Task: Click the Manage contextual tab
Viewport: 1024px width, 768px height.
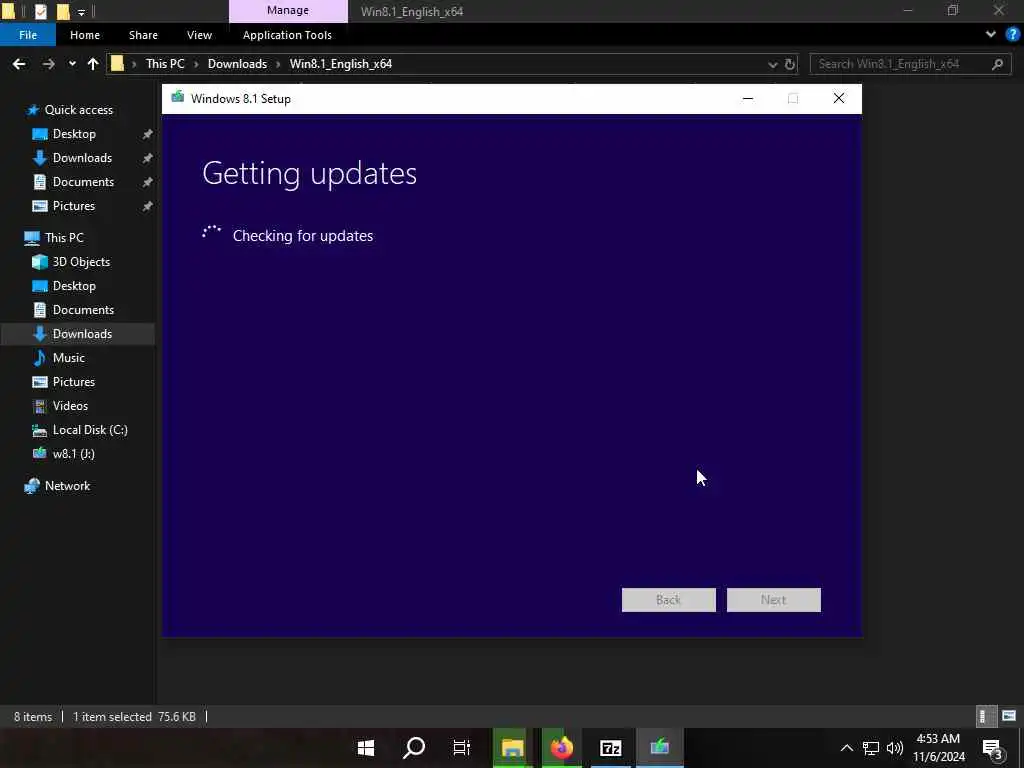Action: [x=288, y=10]
